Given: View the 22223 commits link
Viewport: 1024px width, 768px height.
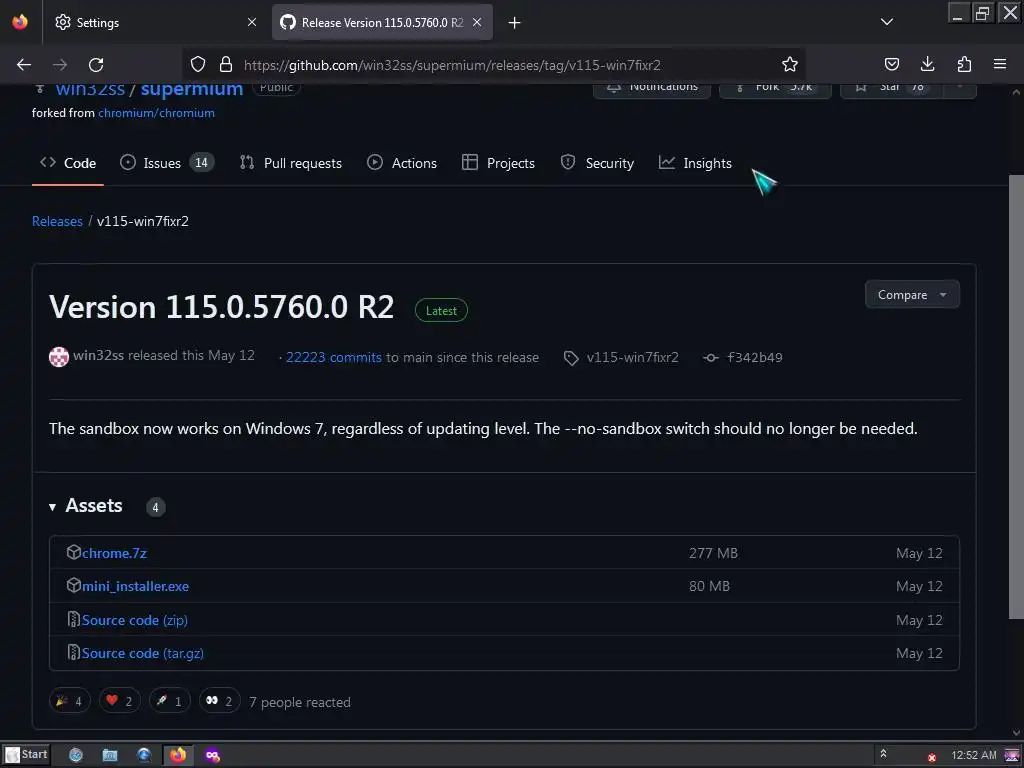Looking at the screenshot, I should pos(334,357).
